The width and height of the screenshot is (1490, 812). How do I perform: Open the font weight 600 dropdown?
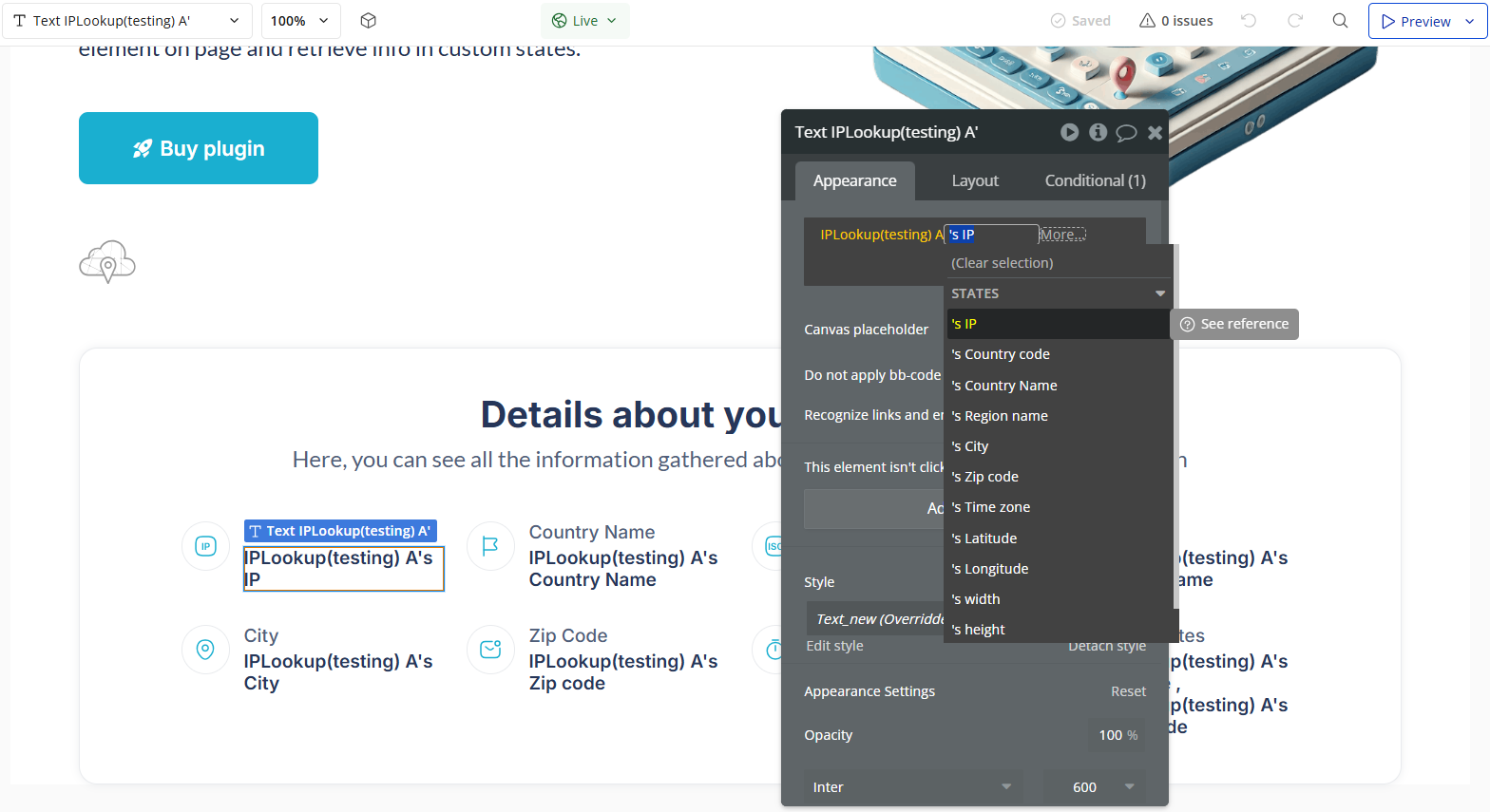(1095, 787)
